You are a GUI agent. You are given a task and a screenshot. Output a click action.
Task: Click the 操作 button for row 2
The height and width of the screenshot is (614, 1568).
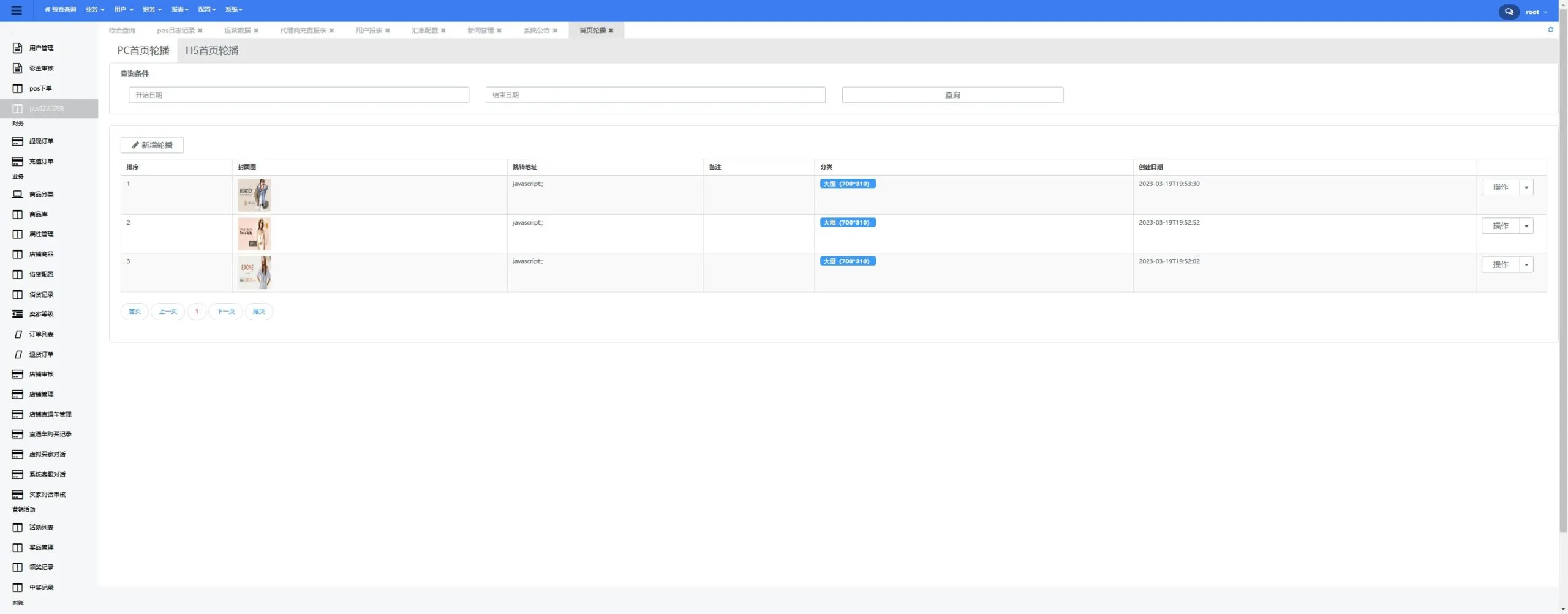[1501, 226]
